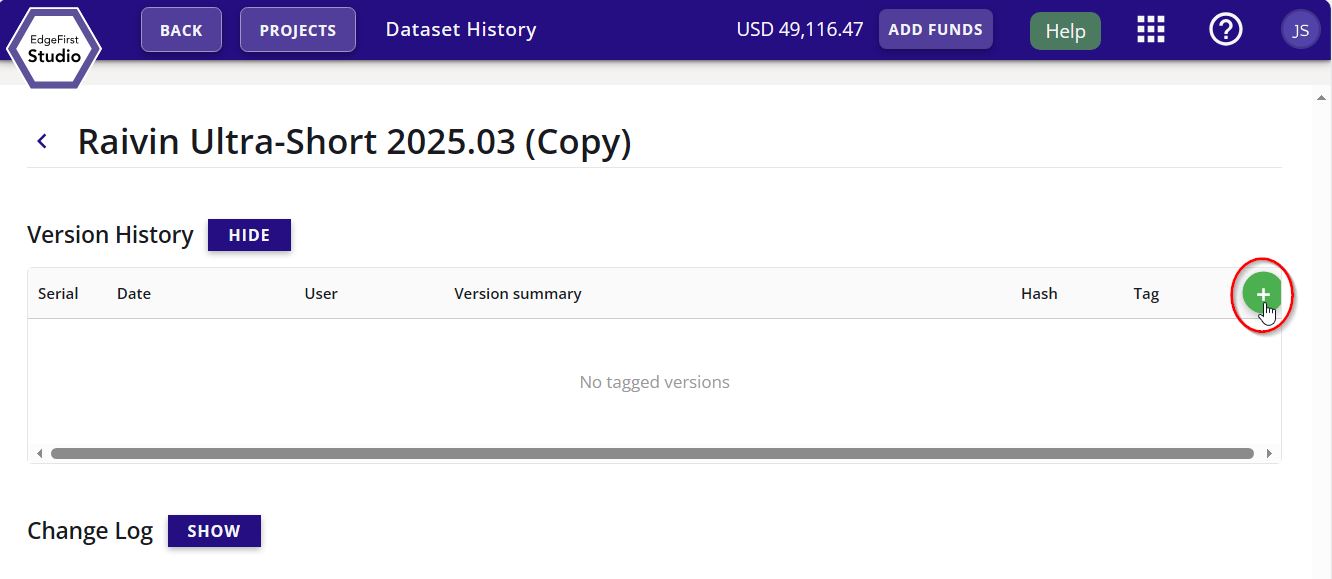Collapse Version History using HIDE
This screenshot has width=1332, height=579.
[x=249, y=235]
